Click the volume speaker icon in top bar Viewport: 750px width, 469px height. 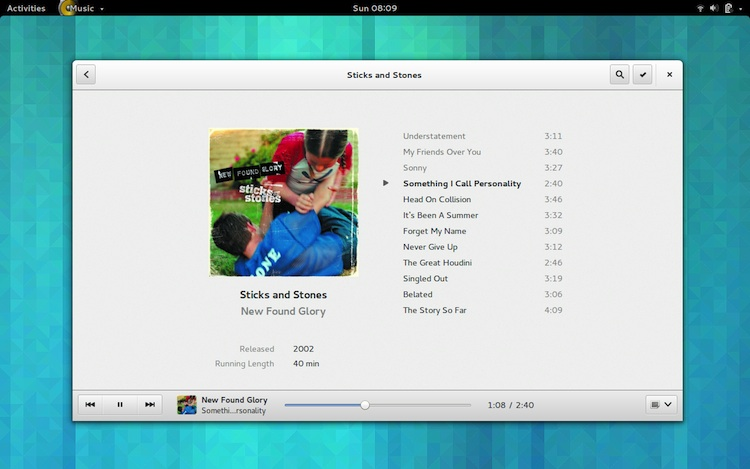714,8
